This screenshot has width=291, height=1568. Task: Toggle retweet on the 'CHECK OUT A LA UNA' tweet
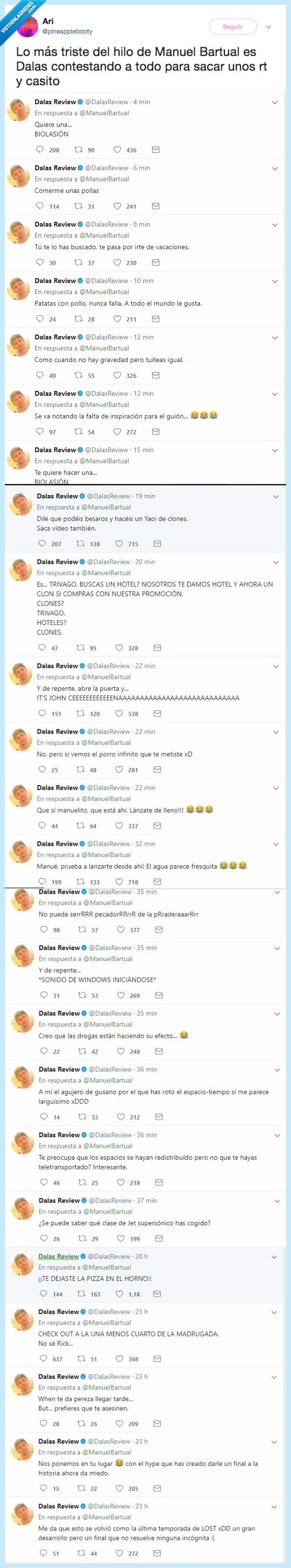click(x=82, y=1359)
